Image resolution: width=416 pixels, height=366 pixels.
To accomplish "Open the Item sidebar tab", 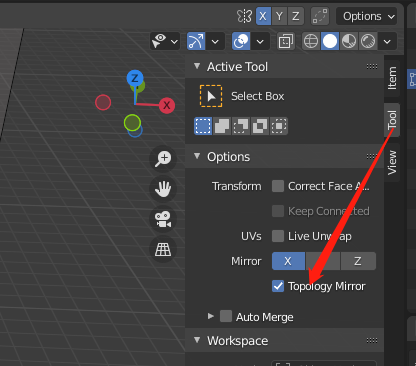I will [x=392, y=78].
